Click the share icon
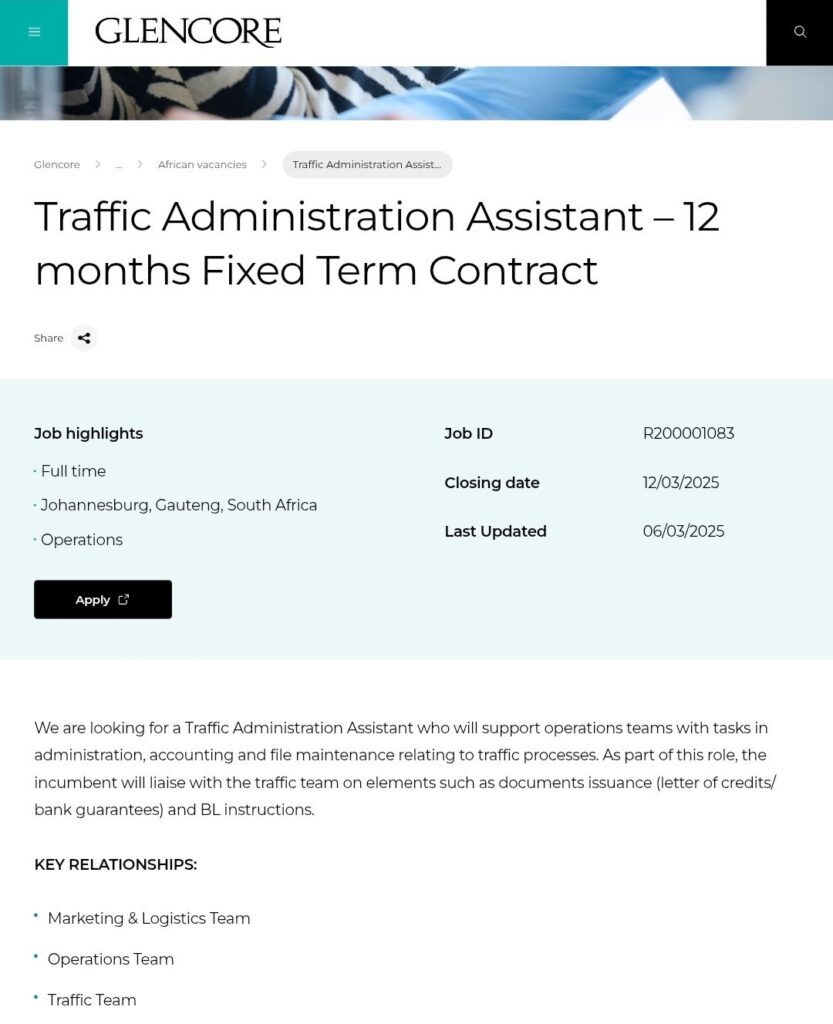The height and width of the screenshot is (1024, 833). 84,338
